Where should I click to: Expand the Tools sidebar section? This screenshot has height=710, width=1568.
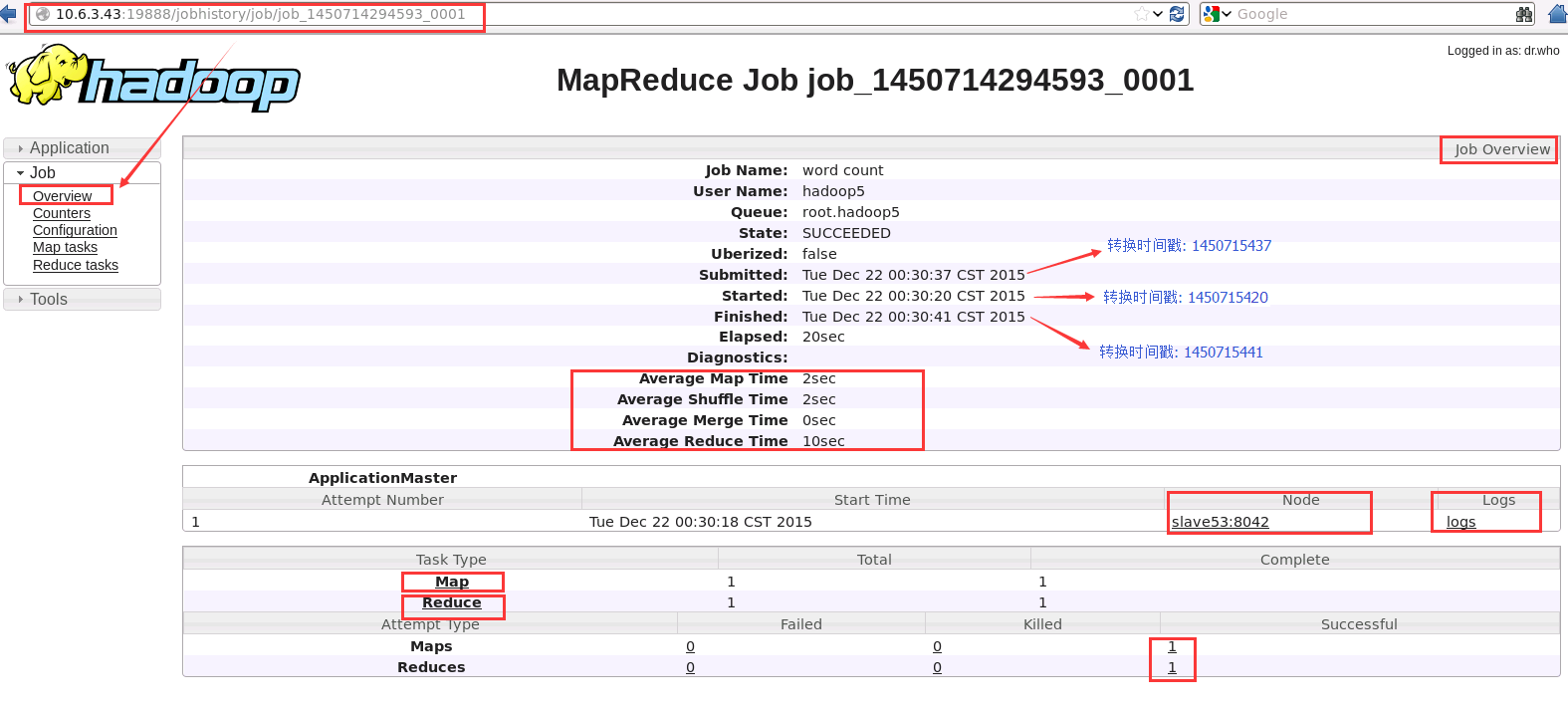pyautogui.click(x=82, y=299)
